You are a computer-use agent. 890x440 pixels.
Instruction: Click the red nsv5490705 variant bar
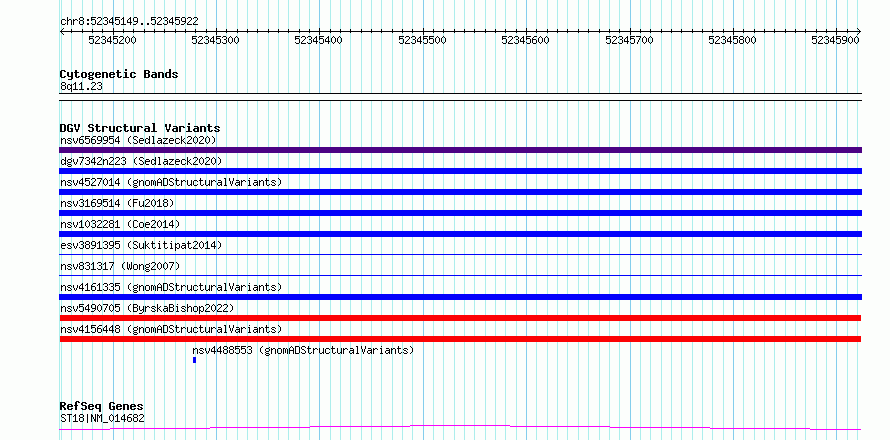[x=460, y=318]
